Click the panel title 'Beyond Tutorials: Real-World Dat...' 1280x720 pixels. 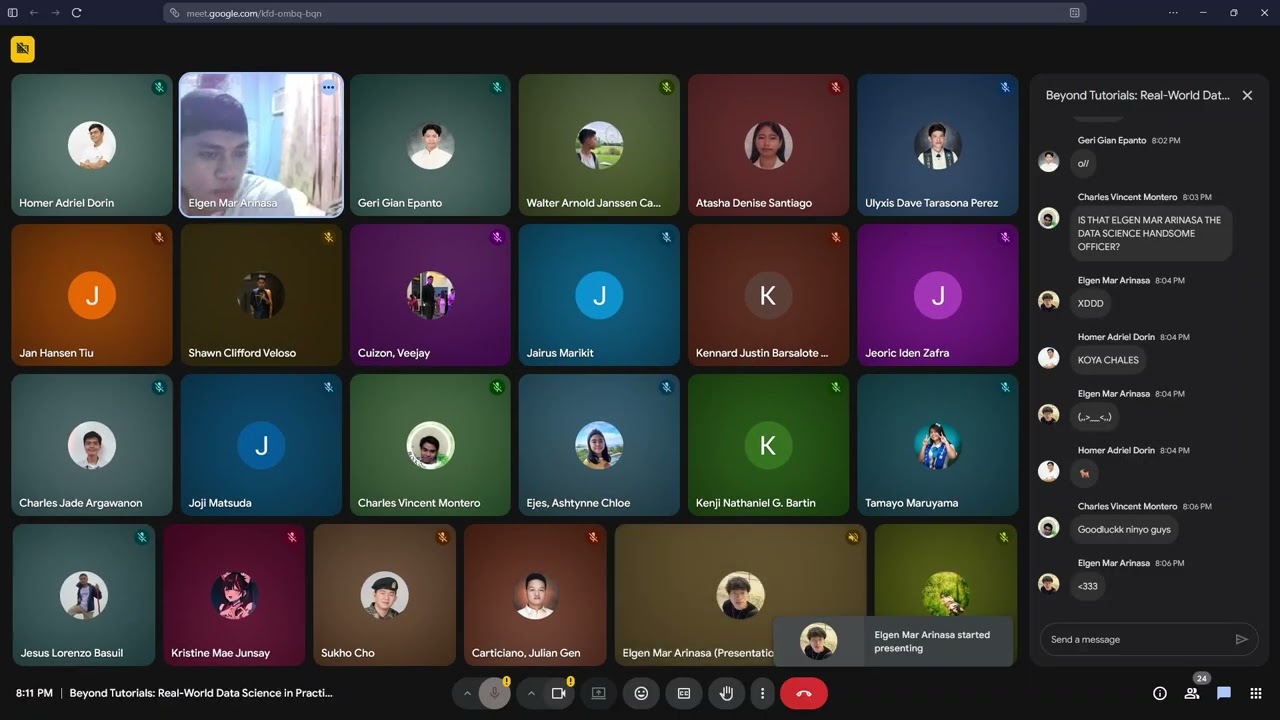pos(1137,95)
